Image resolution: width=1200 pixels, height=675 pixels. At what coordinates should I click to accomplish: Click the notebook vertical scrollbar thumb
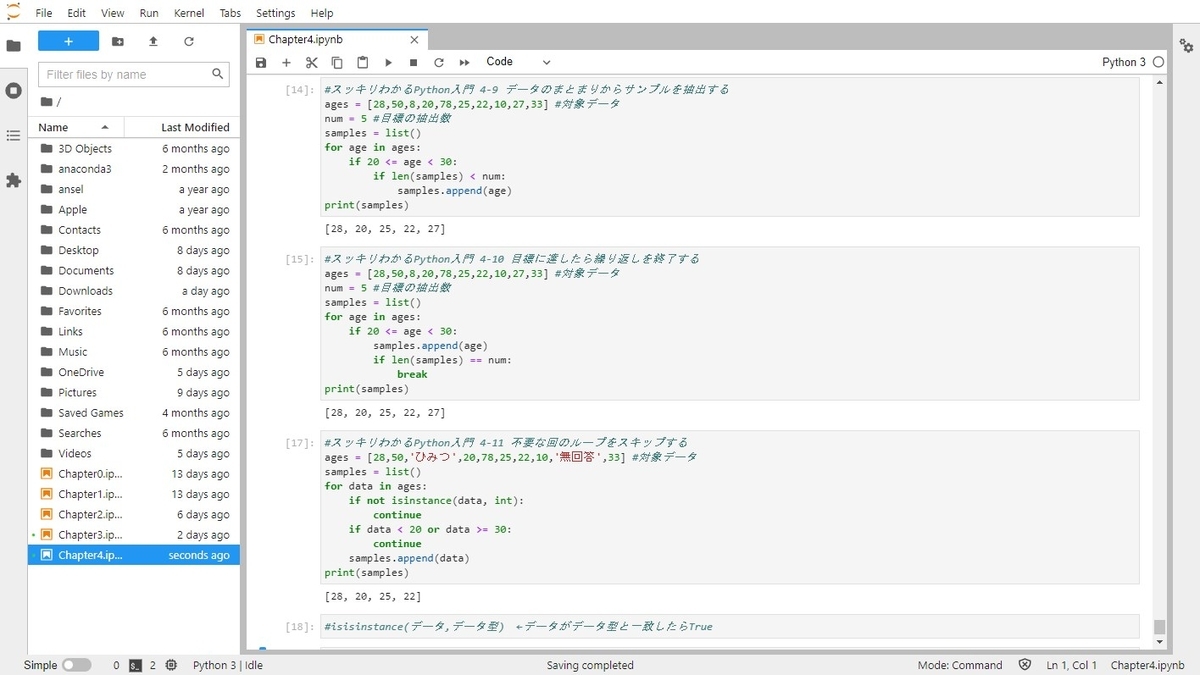pos(1160,627)
